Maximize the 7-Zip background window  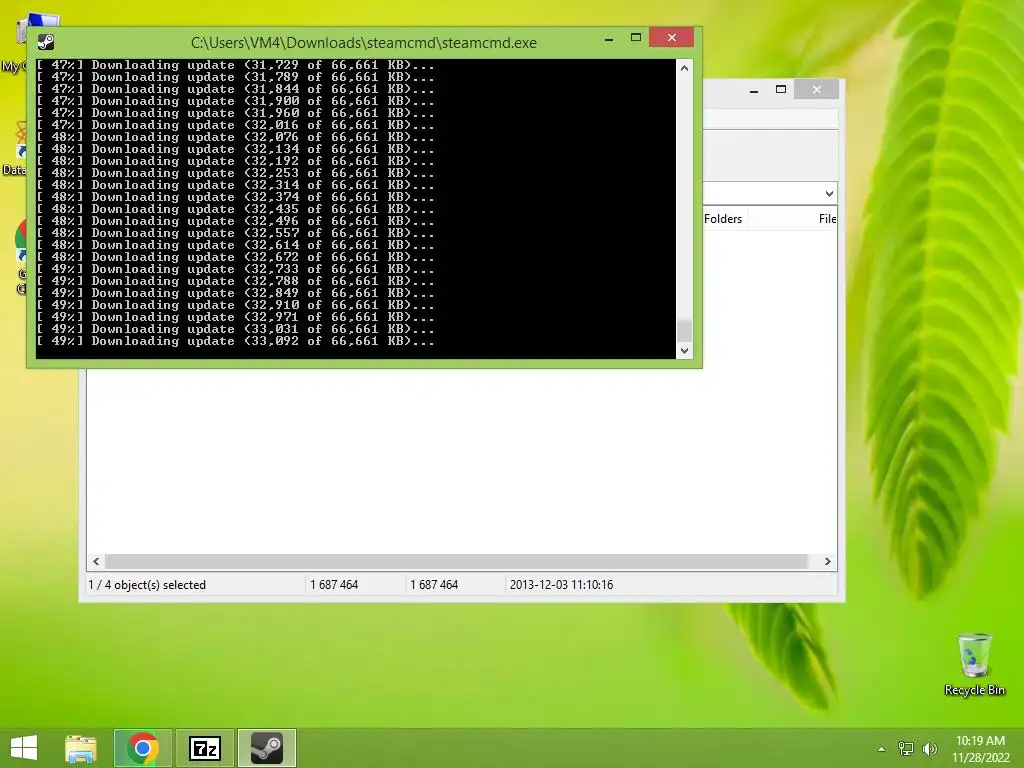point(780,89)
